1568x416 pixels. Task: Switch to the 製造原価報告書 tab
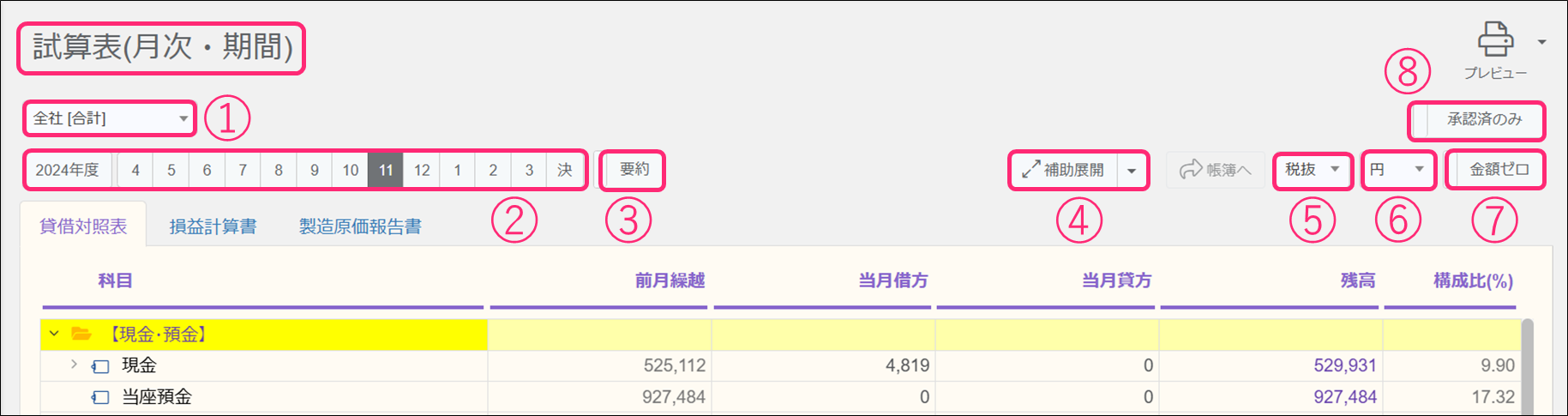(360, 226)
